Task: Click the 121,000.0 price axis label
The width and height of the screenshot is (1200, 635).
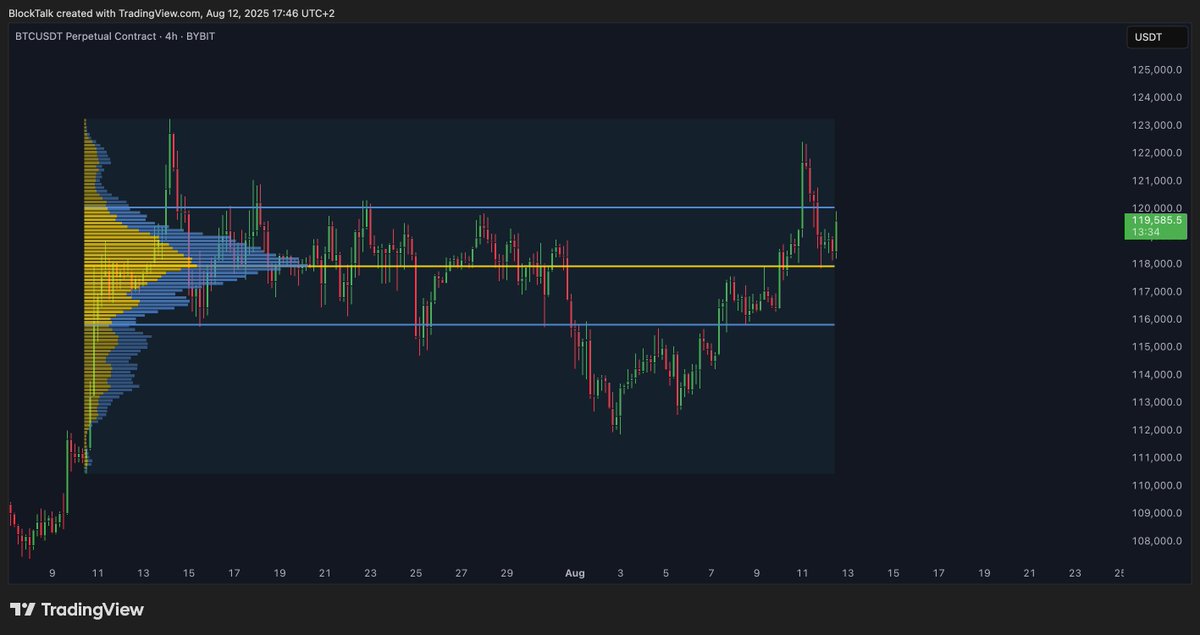Action: [1158, 181]
